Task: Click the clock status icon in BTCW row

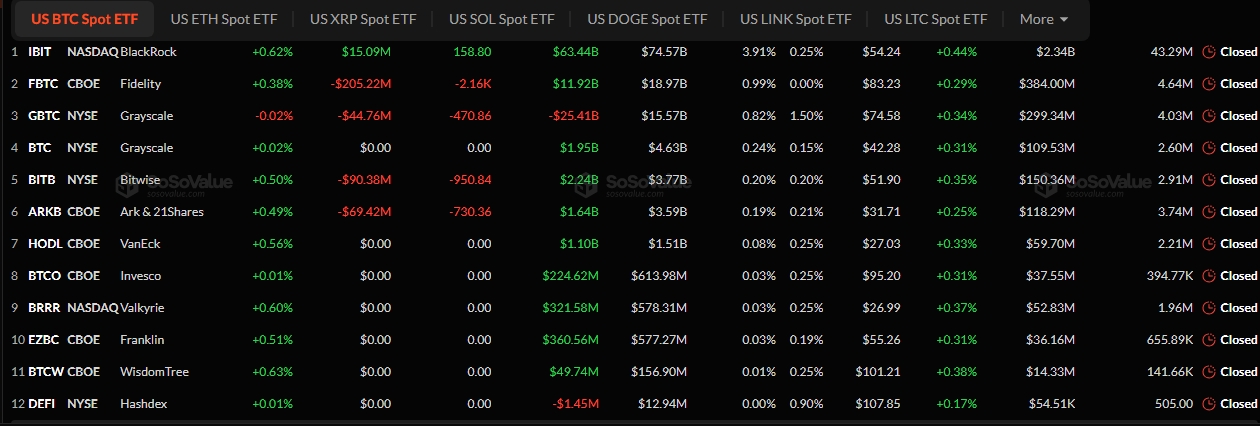Action: [x=1208, y=372]
